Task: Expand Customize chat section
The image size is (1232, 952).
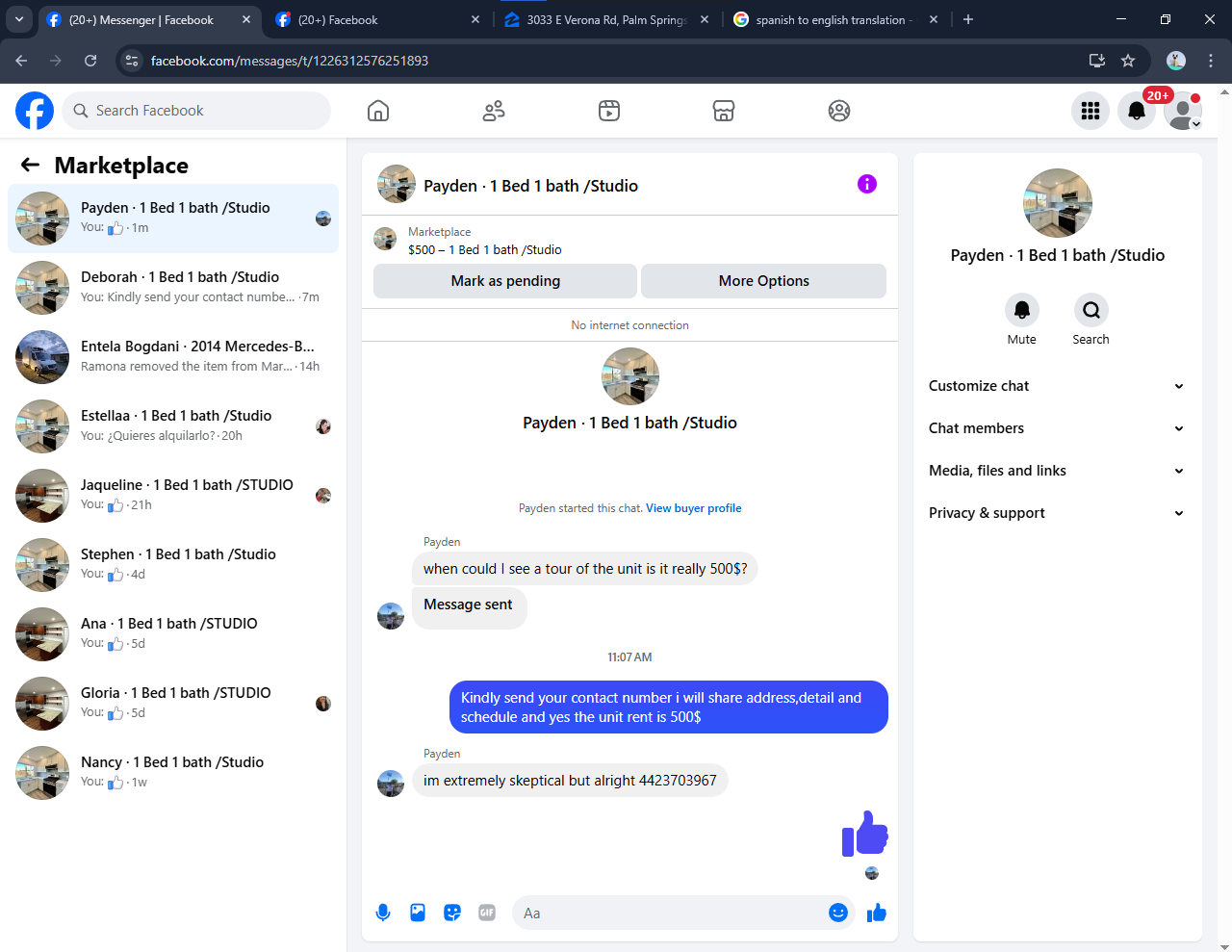Action: (1057, 386)
